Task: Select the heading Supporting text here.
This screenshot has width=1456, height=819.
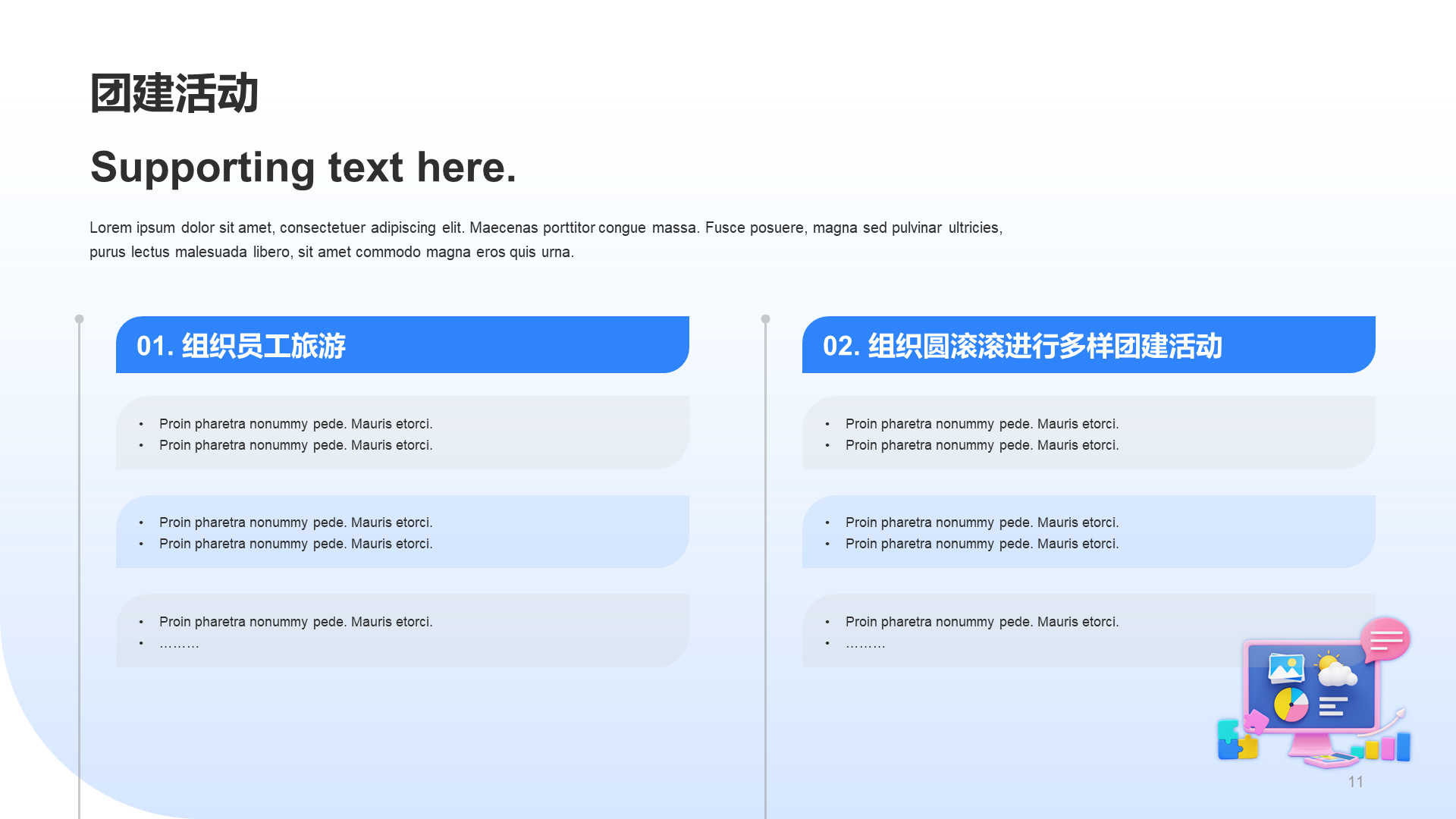Action: point(303,168)
